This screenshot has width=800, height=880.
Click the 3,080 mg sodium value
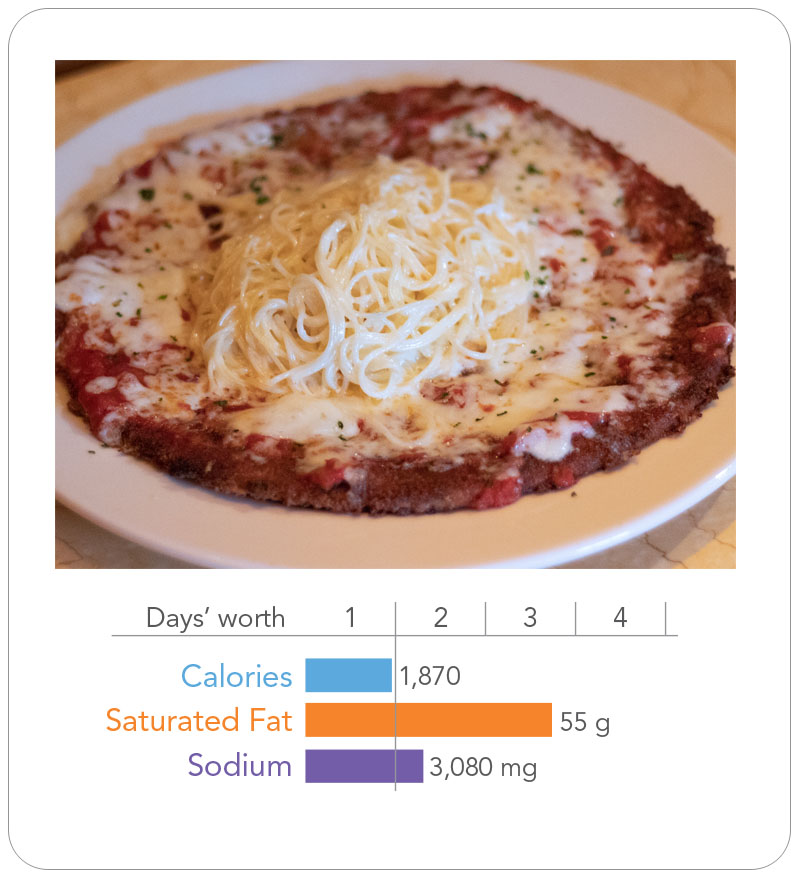click(483, 768)
